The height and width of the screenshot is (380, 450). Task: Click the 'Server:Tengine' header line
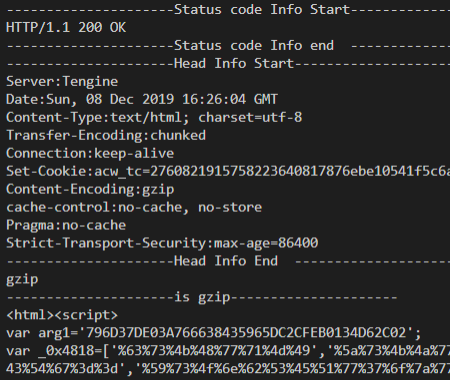tap(62, 82)
